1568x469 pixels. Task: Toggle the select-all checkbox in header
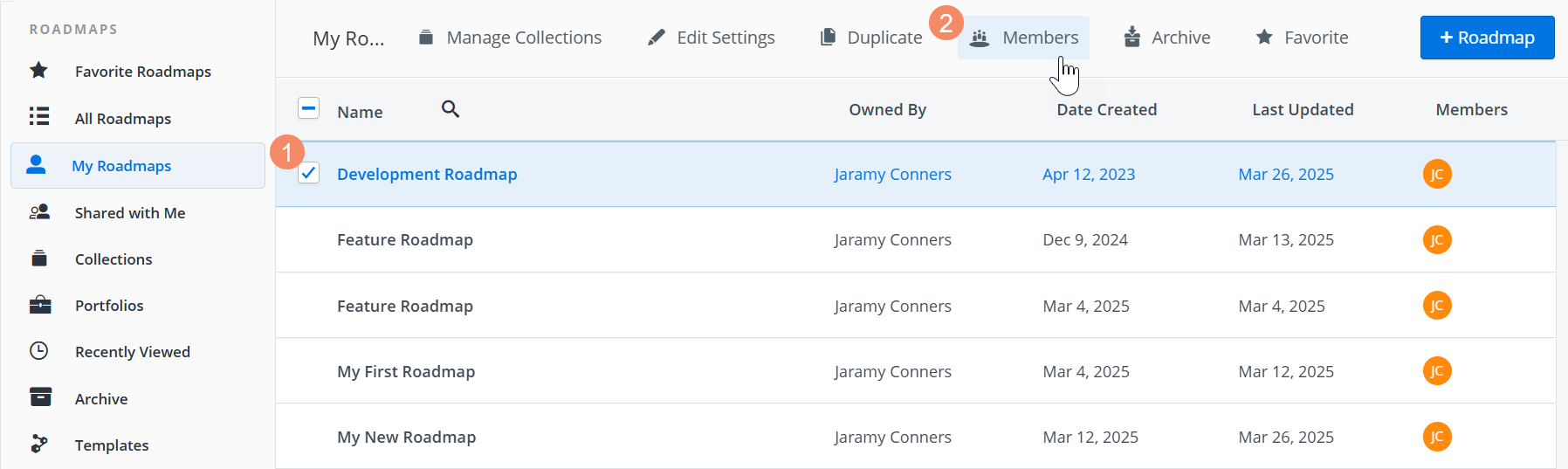(309, 108)
